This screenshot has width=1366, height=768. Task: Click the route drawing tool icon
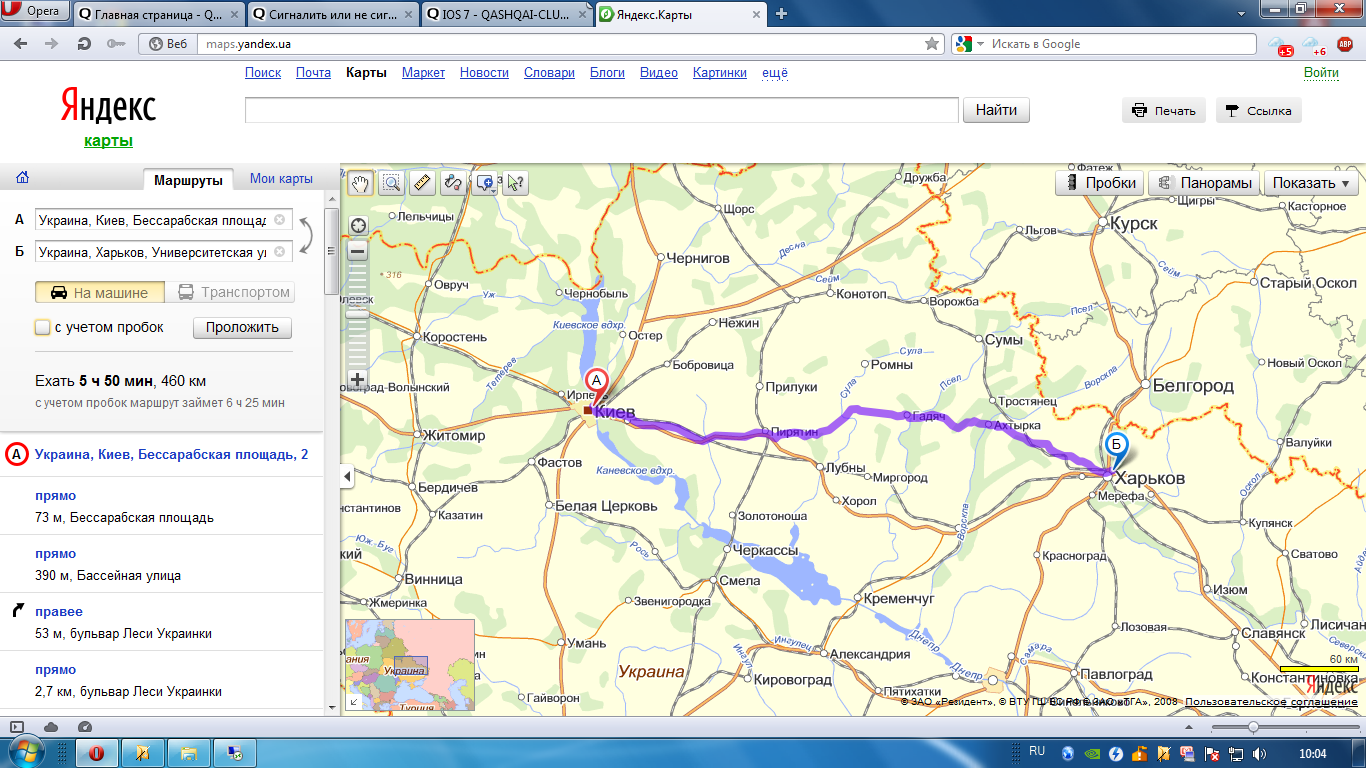pos(453,182)
